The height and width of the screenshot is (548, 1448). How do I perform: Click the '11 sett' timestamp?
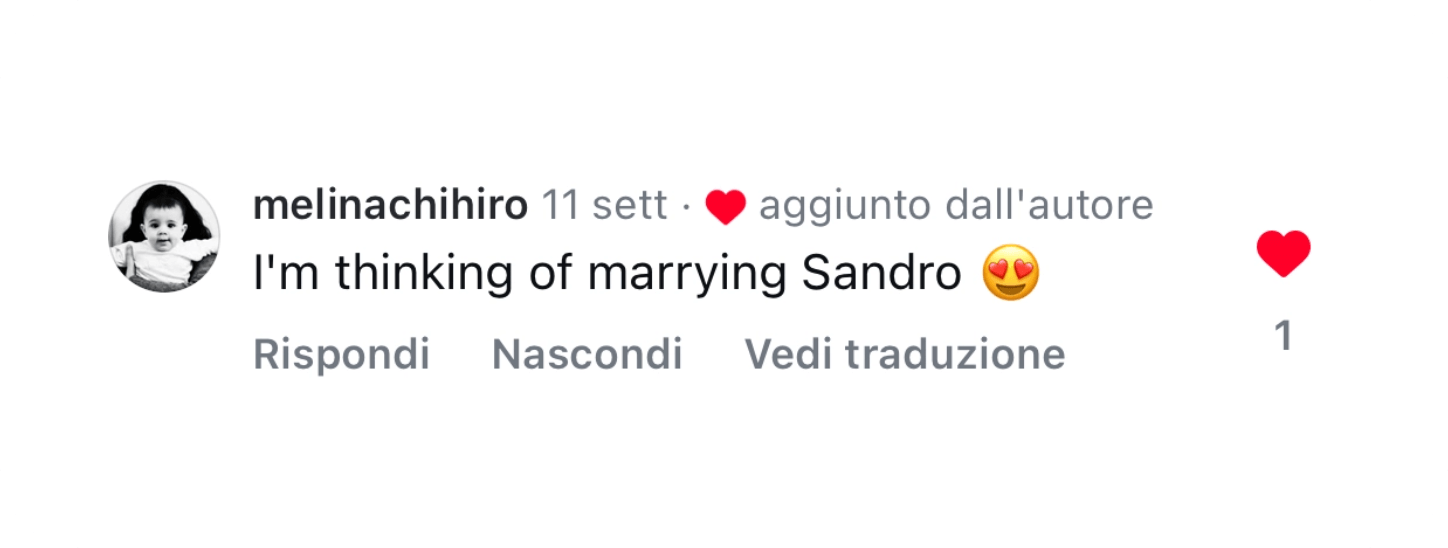(603, 205)
